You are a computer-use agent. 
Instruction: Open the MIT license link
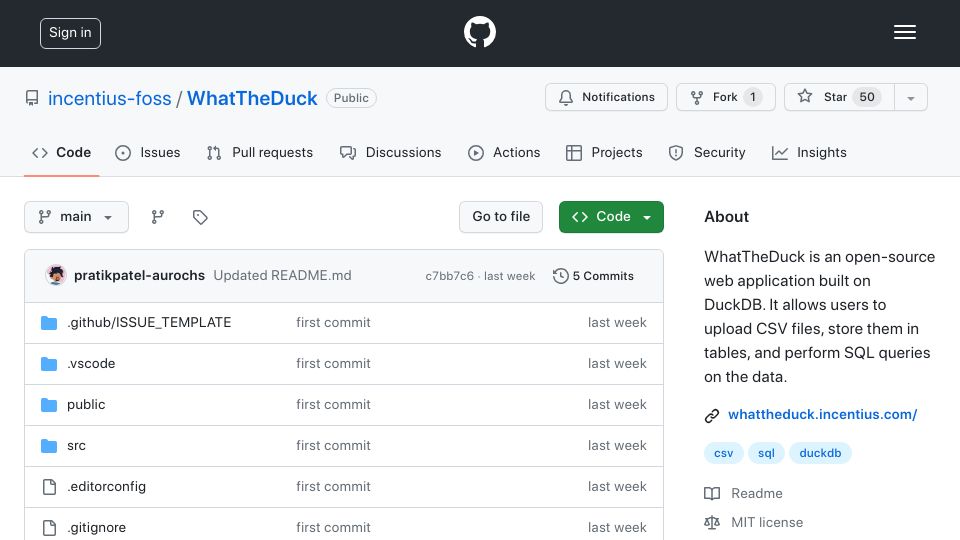tap(767, 522)
